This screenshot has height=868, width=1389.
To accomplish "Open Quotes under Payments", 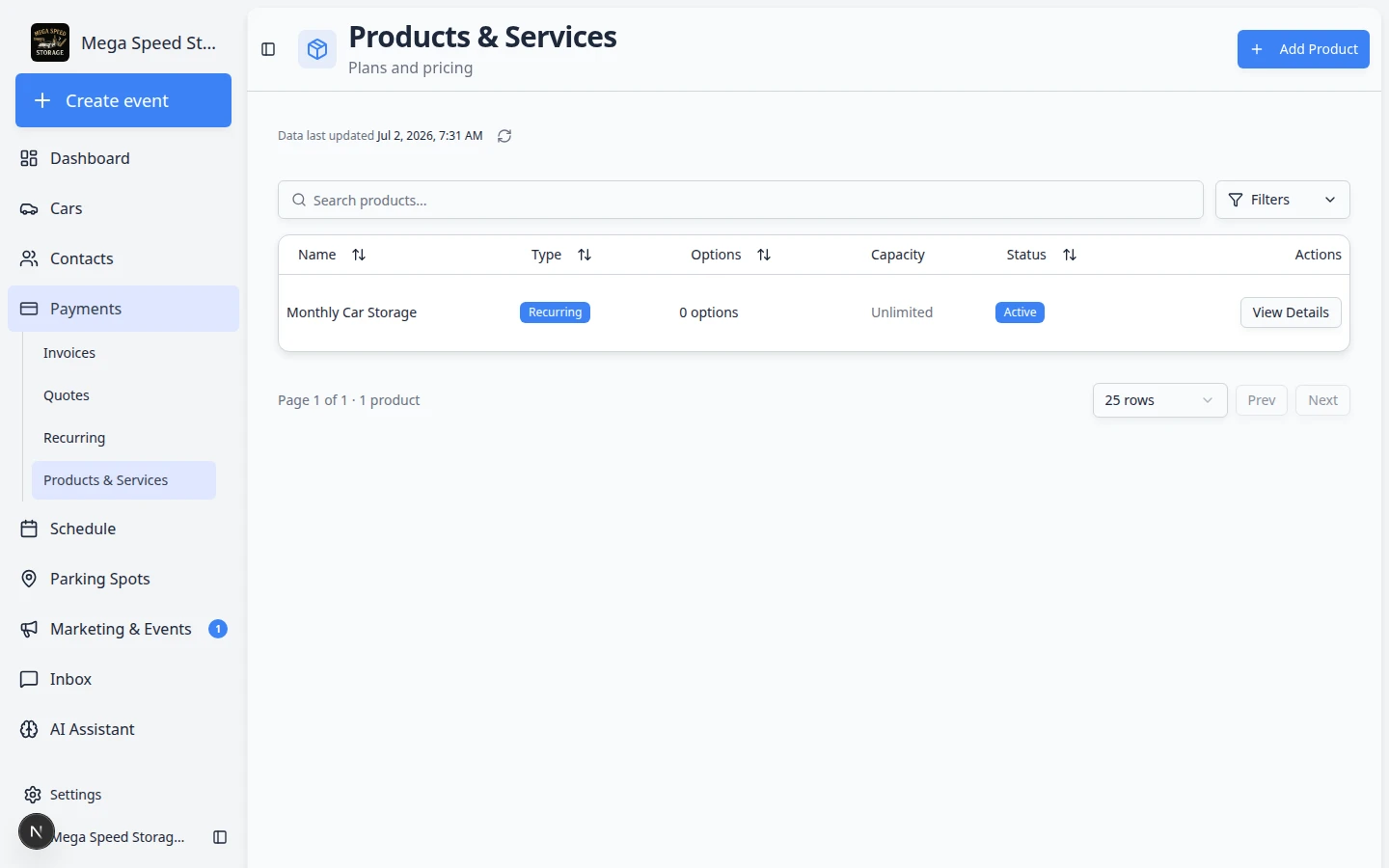I will (x=123, y=395).
